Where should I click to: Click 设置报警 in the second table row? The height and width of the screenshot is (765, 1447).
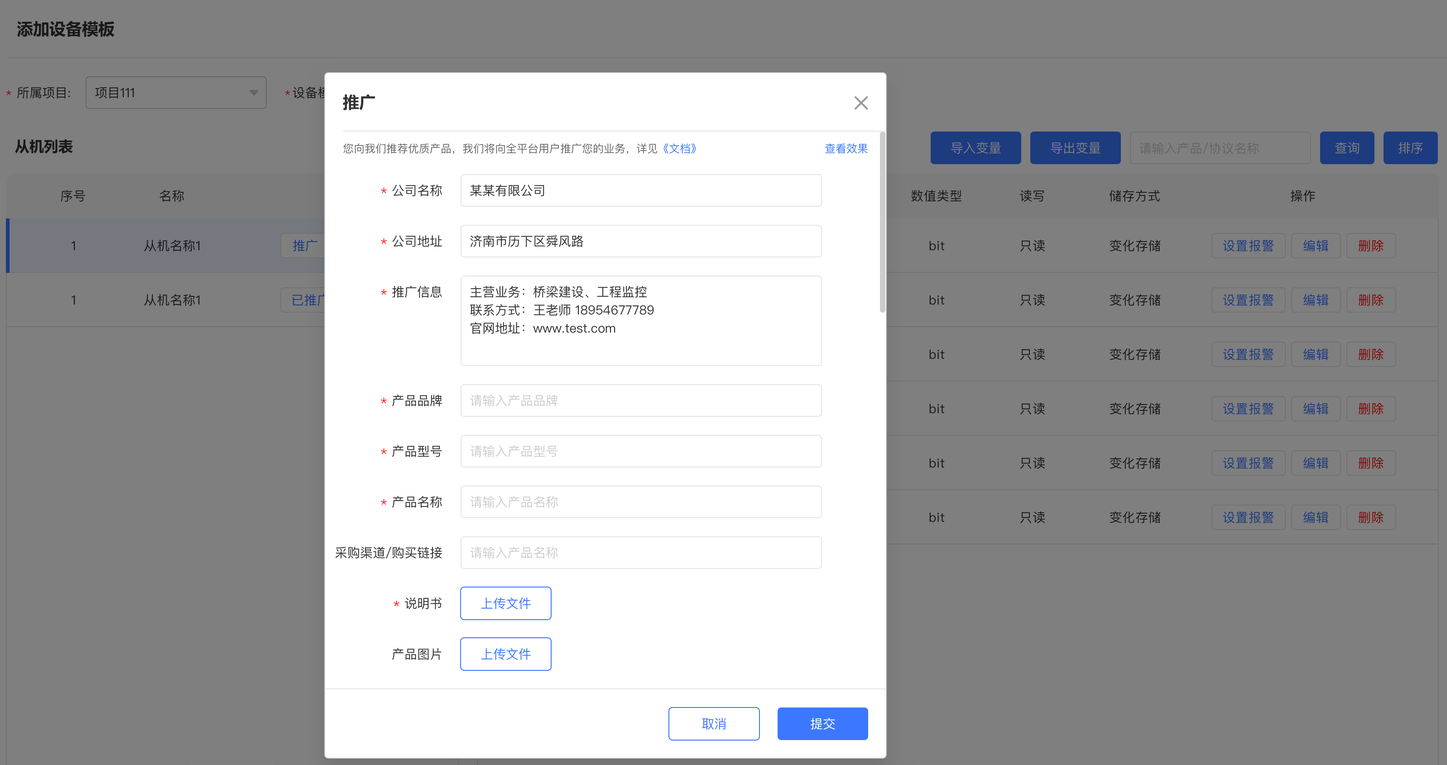tap(1248, 300)
